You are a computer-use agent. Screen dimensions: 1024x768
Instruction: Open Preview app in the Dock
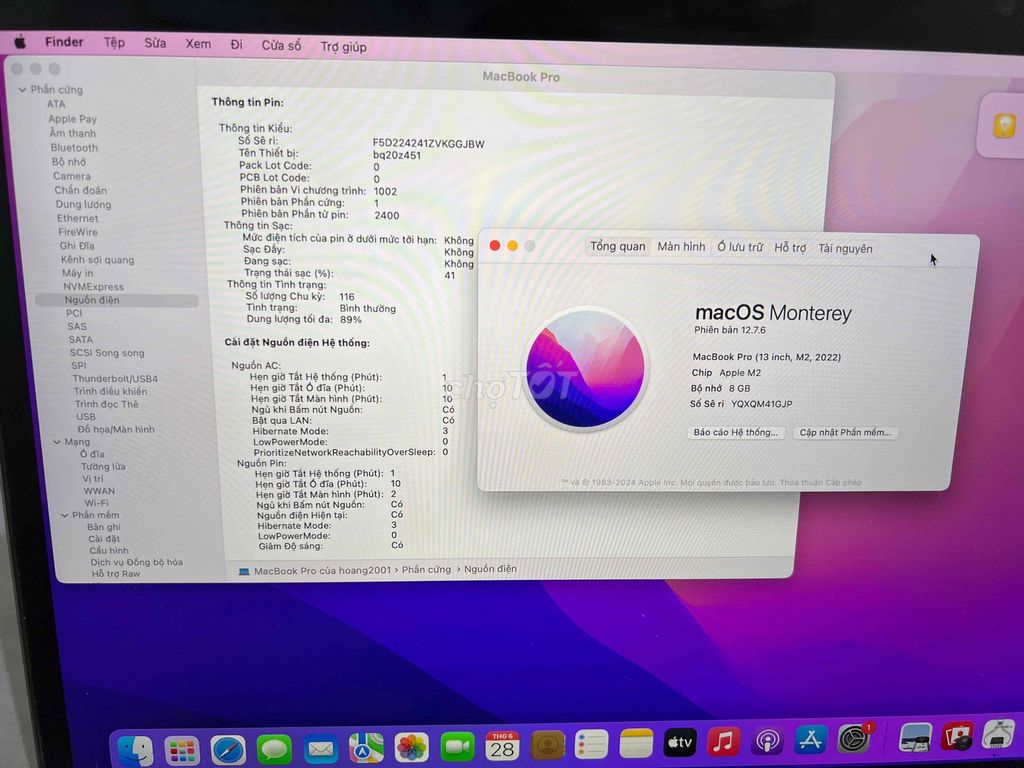coord(915,737)
